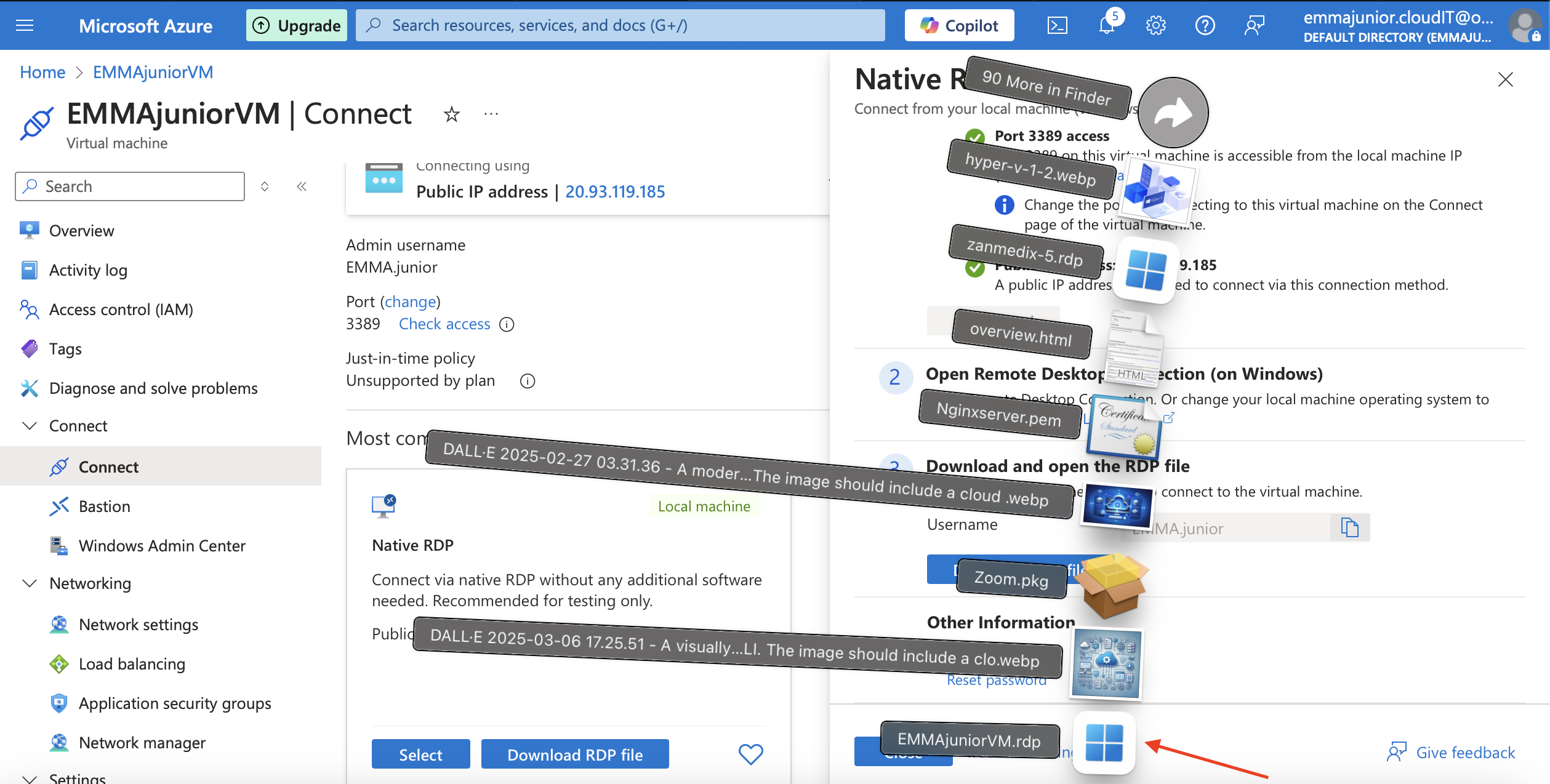
Task: Click the Check access link
Action: 444,324
